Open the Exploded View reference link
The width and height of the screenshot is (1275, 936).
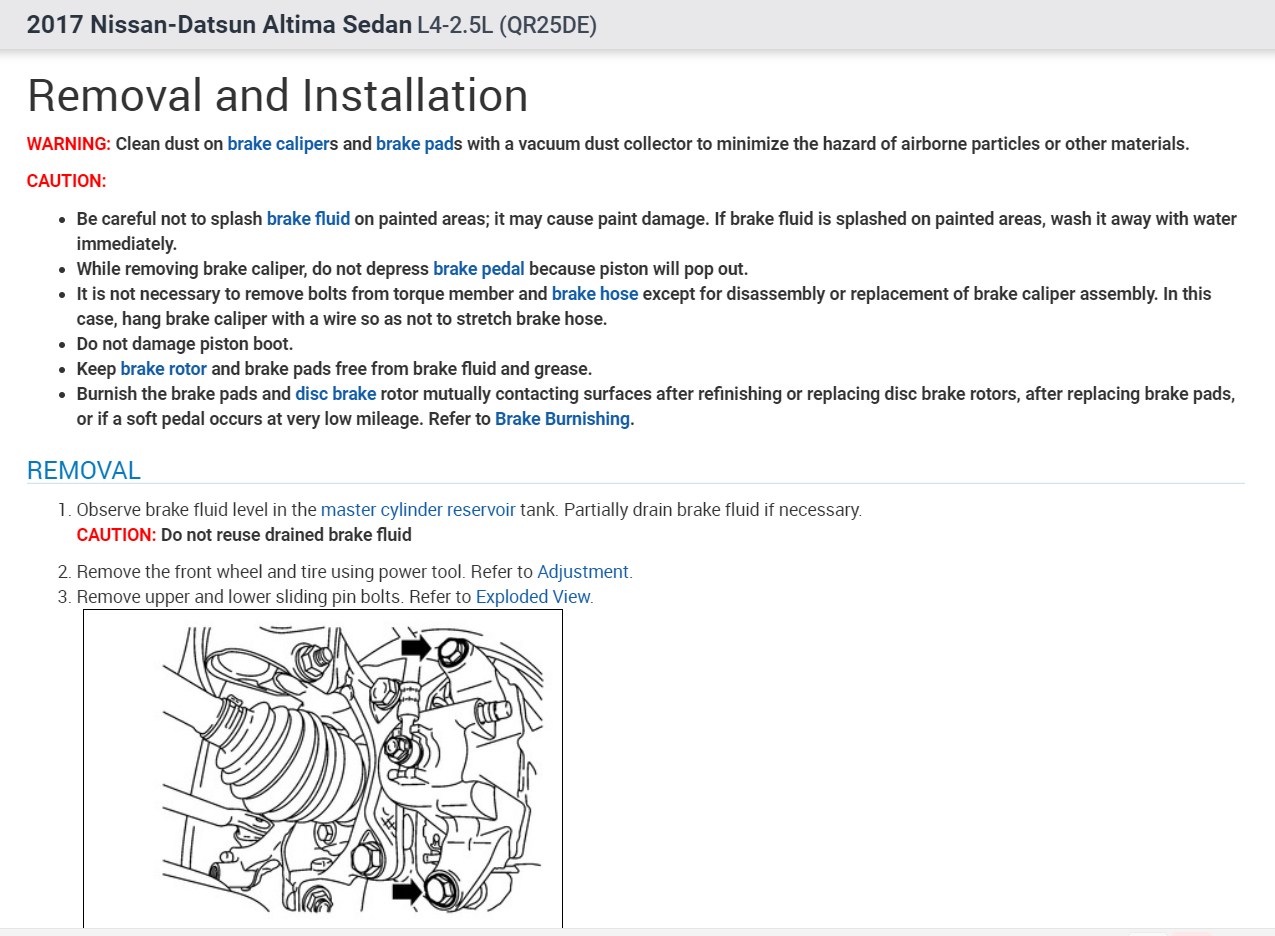pos(533,597)
